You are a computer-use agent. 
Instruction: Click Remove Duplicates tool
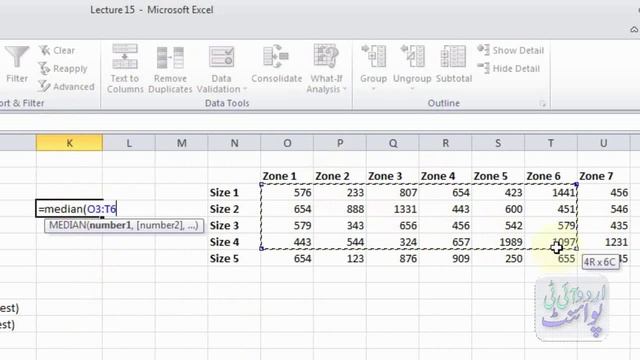170,69
